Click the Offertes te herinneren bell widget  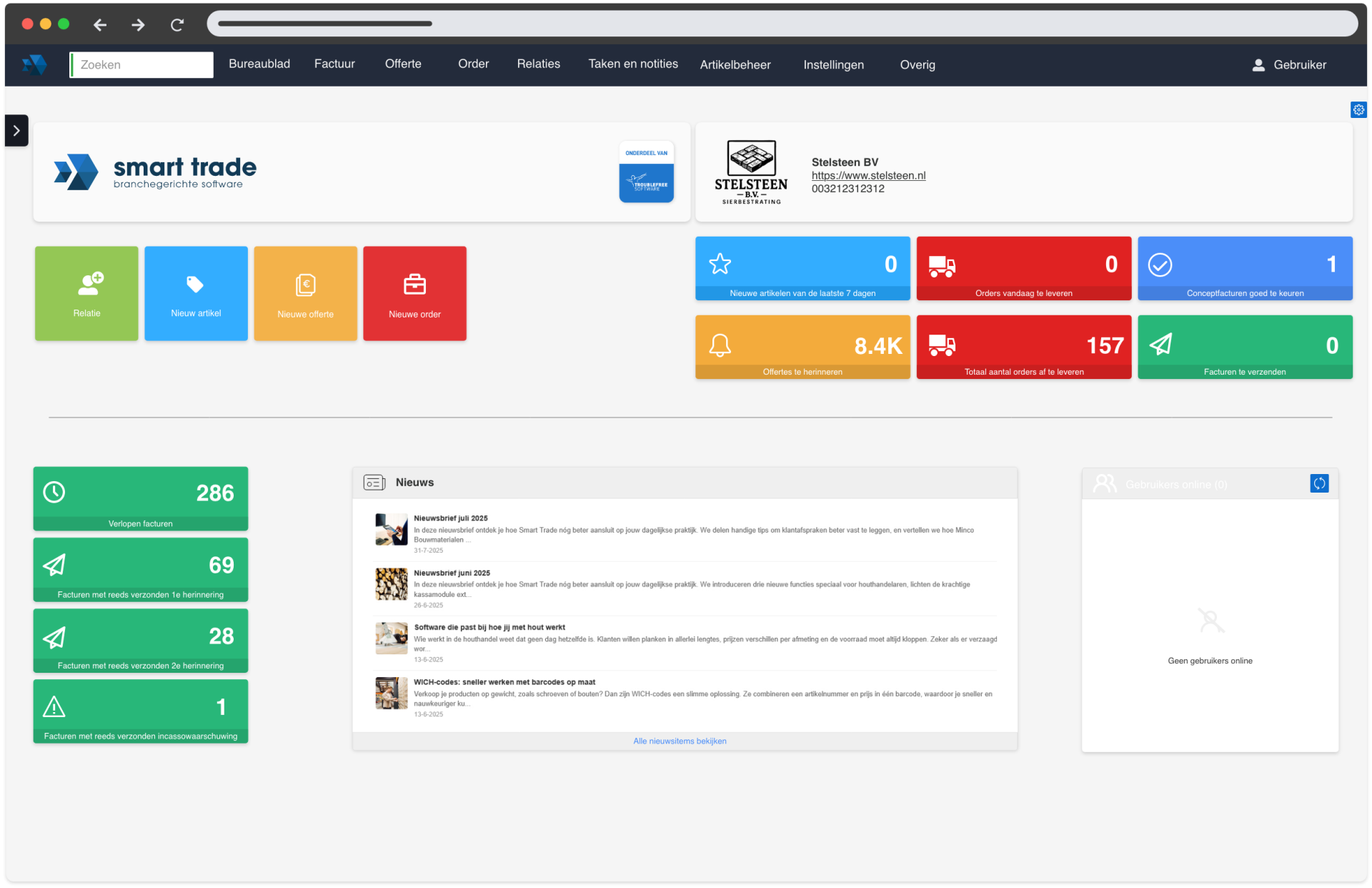pos(802,347)
